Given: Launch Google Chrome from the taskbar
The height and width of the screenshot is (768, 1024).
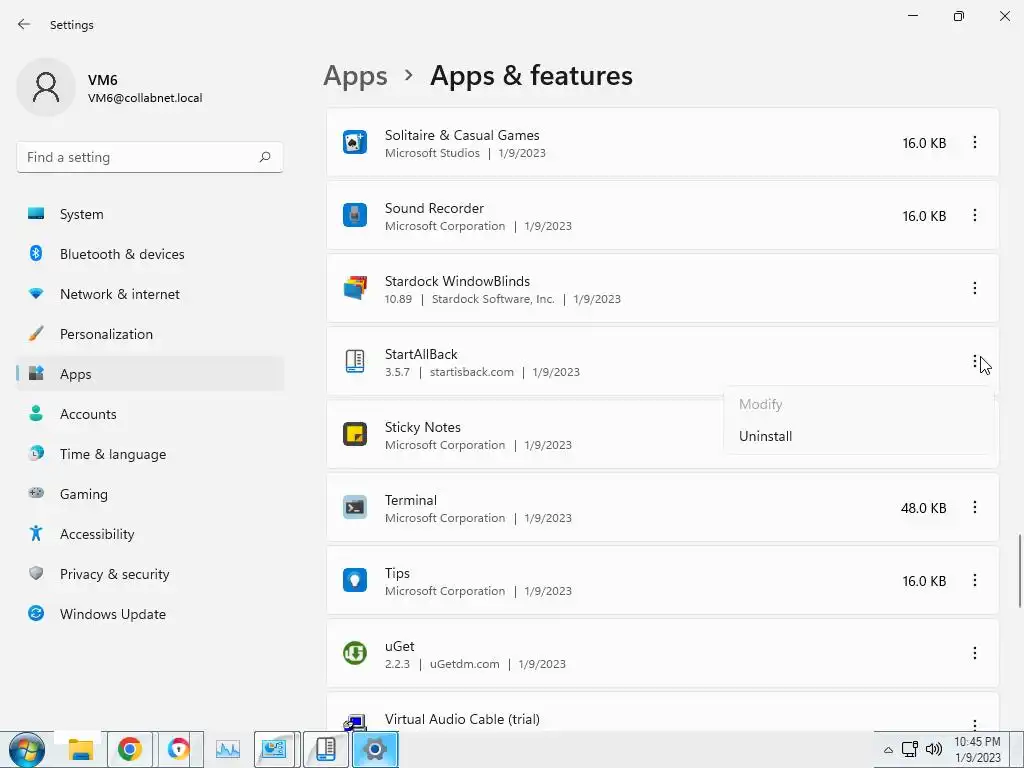Looking at the screenshot, I should 129,750.
